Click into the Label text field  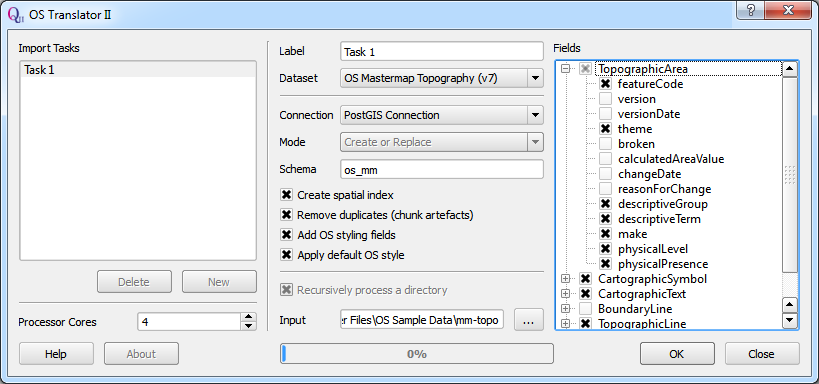(442, 52)
